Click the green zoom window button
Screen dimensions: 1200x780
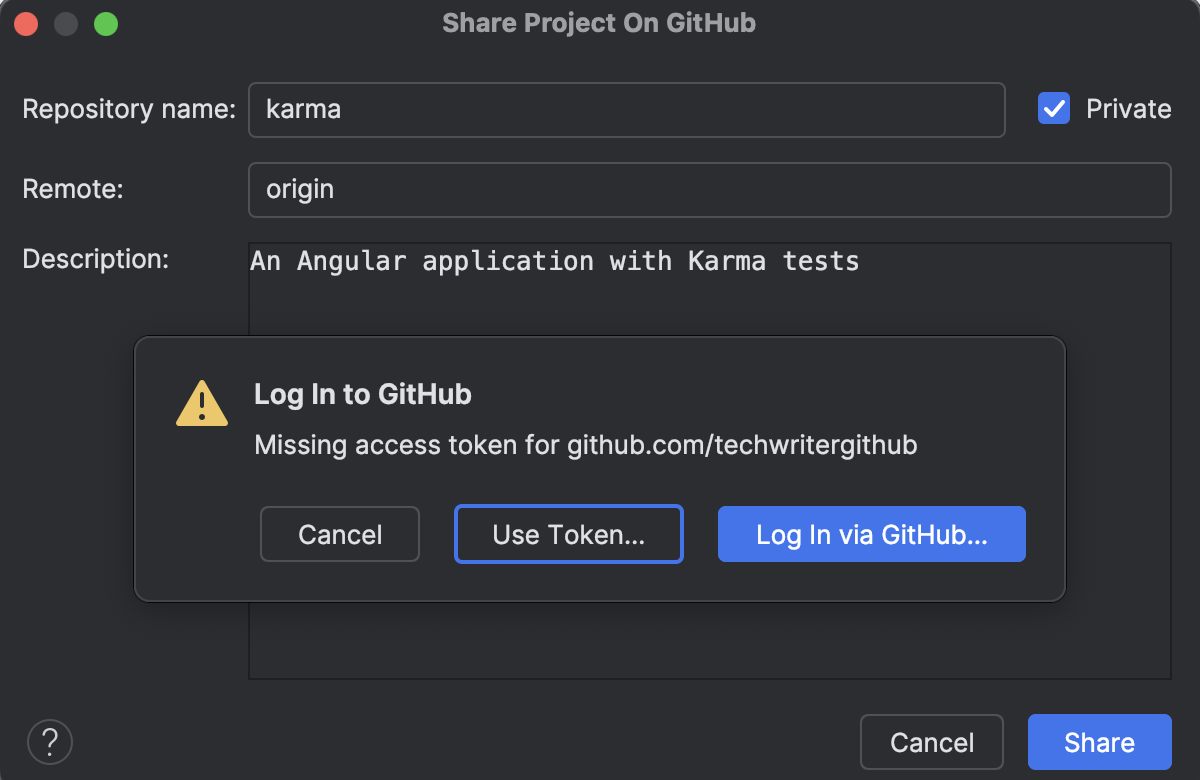[x=104, y=23]
